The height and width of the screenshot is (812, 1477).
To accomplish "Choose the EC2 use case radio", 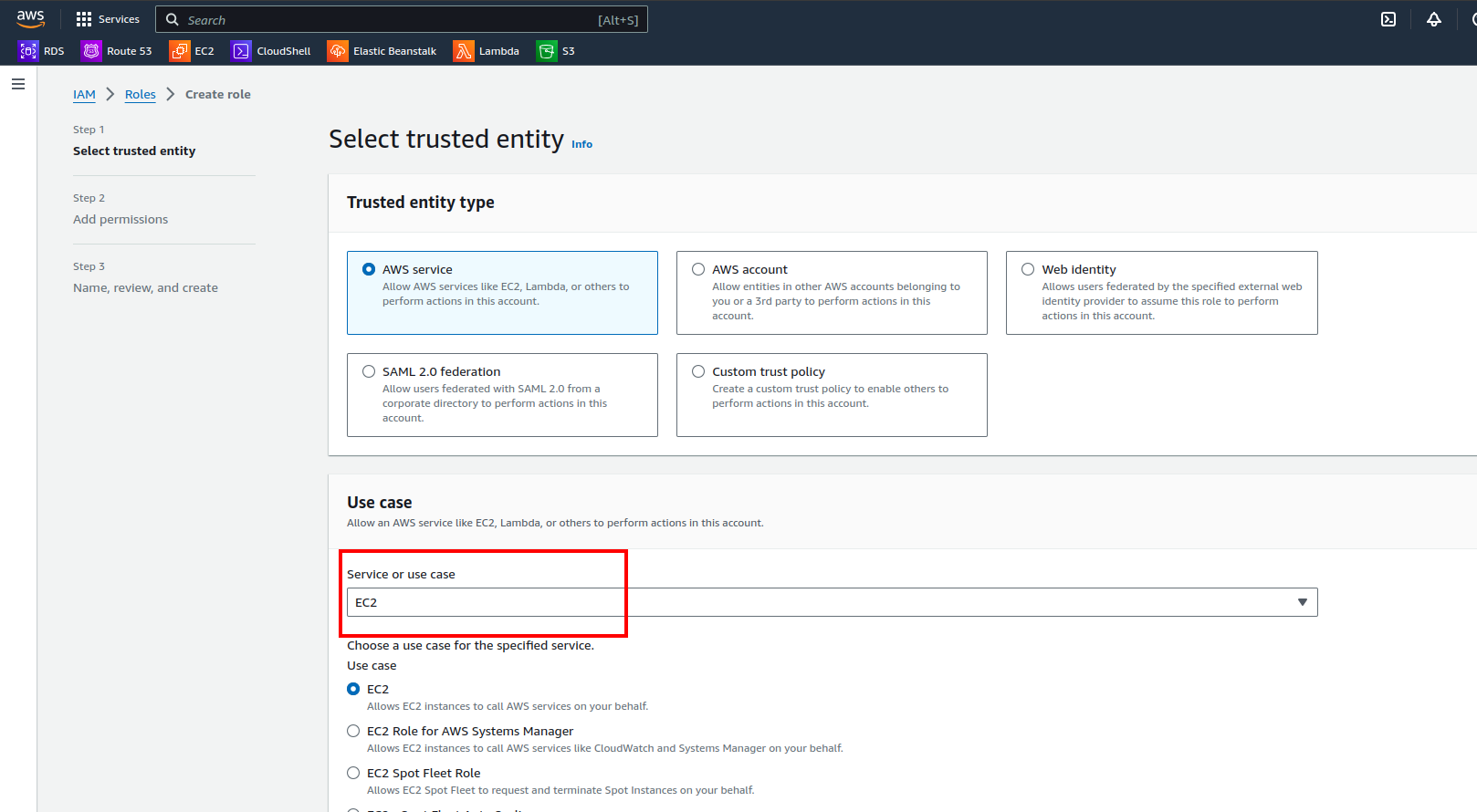I will (x=353, y=689).
